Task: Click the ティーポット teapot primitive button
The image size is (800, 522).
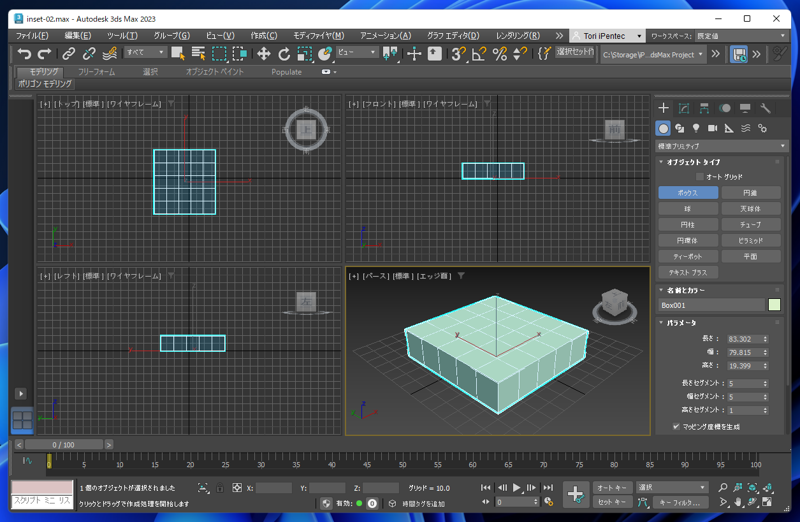Action: tap(688, 257)
